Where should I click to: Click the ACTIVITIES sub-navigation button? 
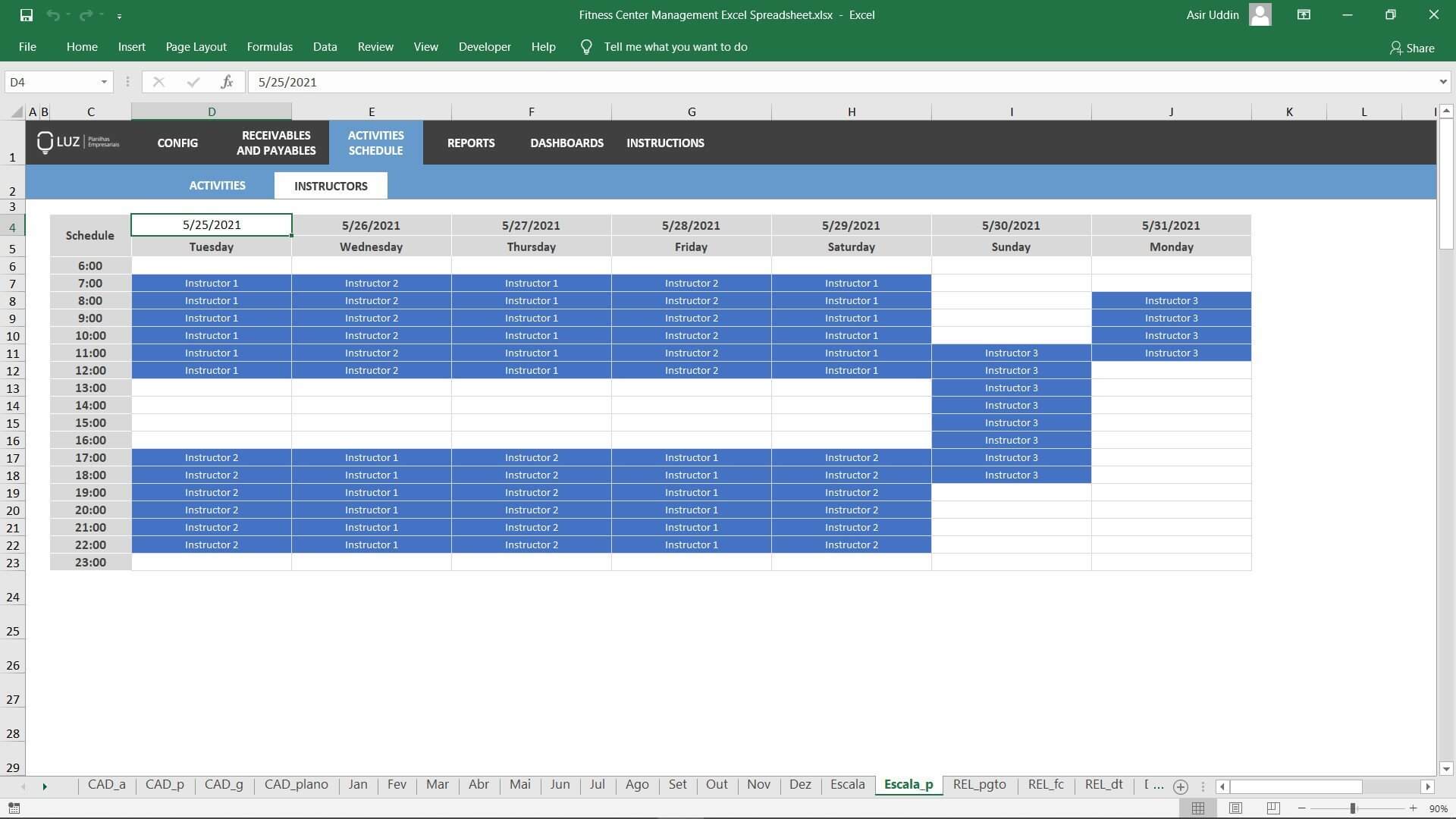pyautogui.click(x=217, y=186)
